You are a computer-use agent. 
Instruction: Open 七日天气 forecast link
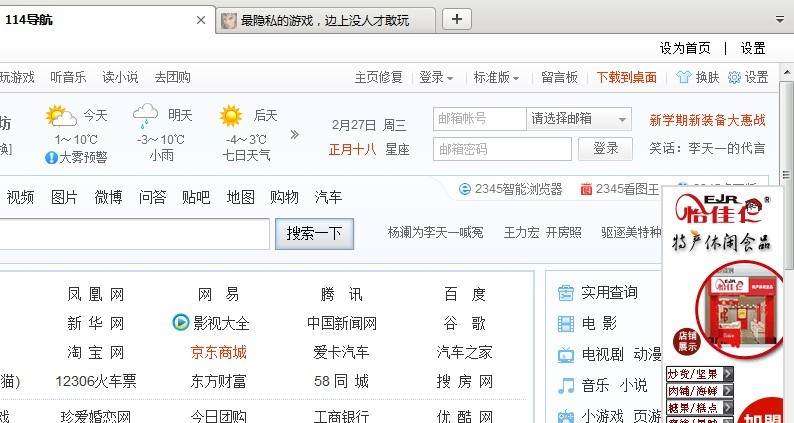click(x=247, y=155)
